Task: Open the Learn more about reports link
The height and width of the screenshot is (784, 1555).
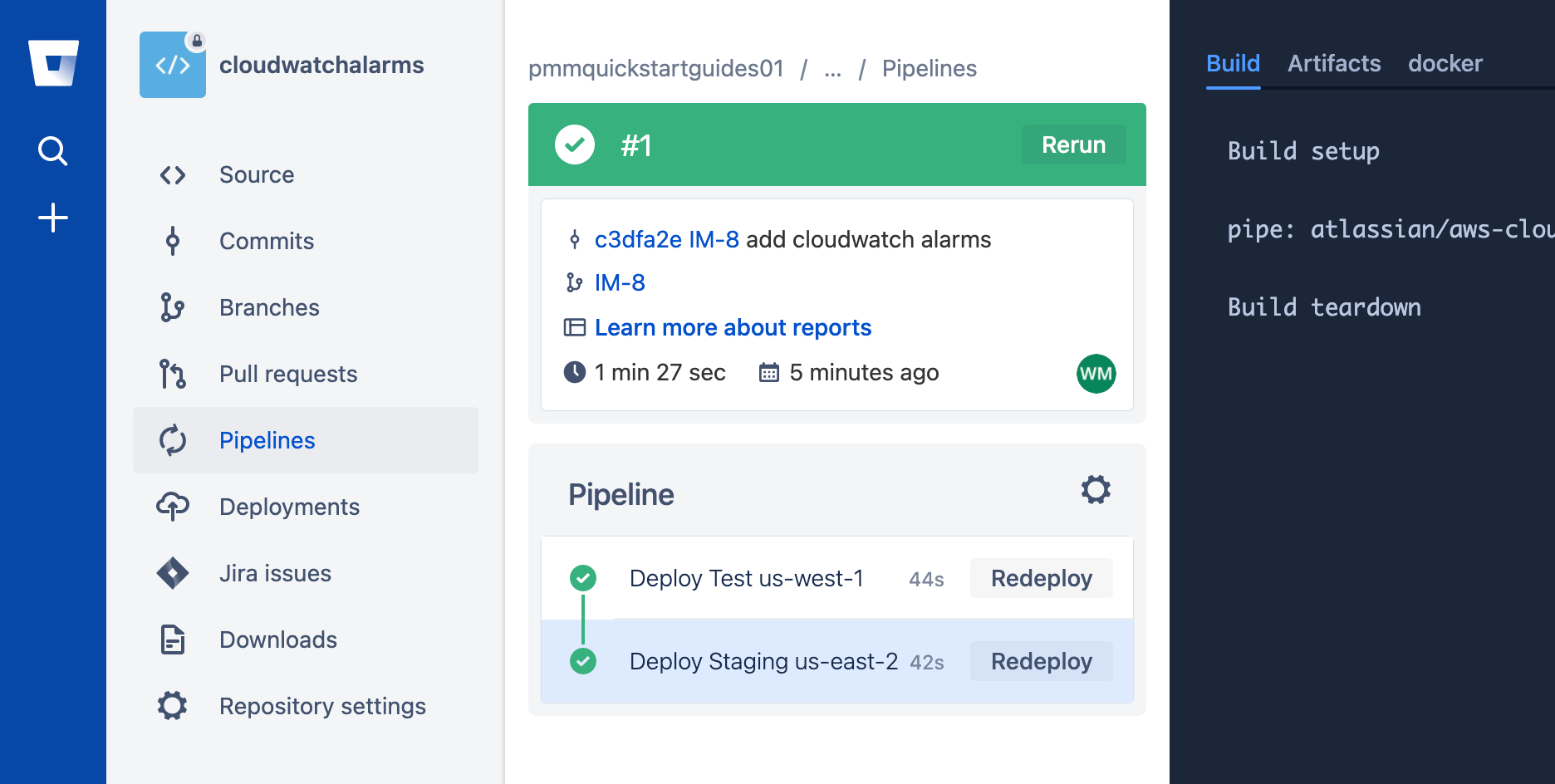Action: coord(732,327)
